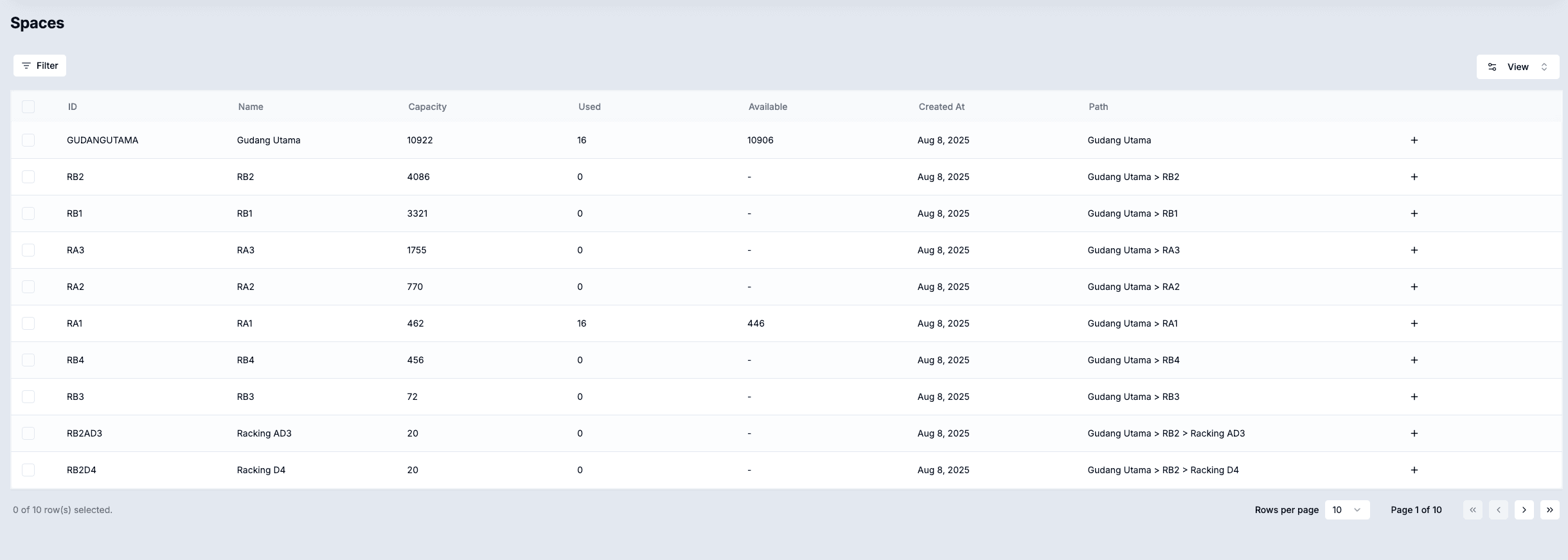Toggle the select-all checkbox in header
Screen dimensions: 1568x560
28,107
